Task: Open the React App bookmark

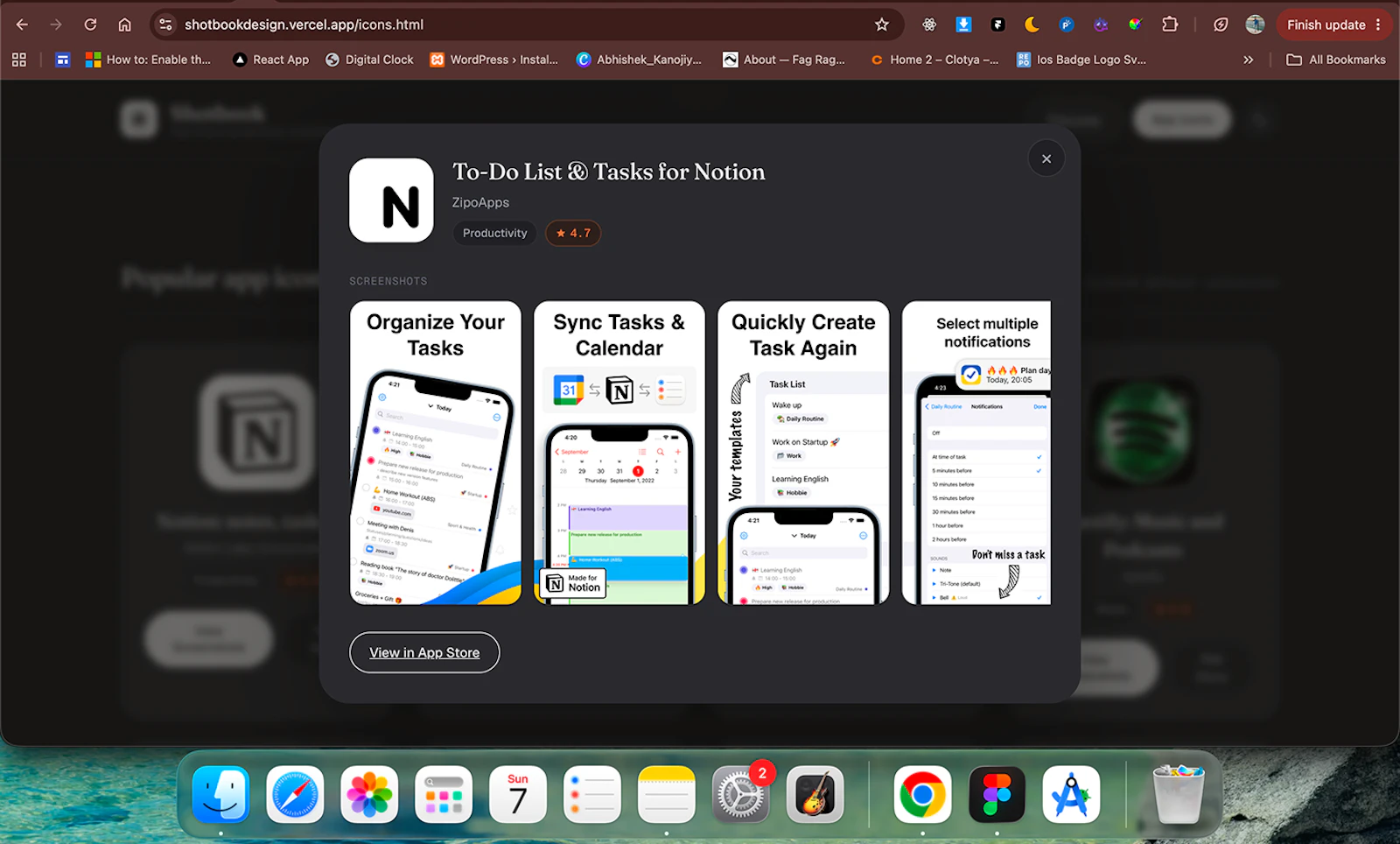Action: [x=270, y=60]
